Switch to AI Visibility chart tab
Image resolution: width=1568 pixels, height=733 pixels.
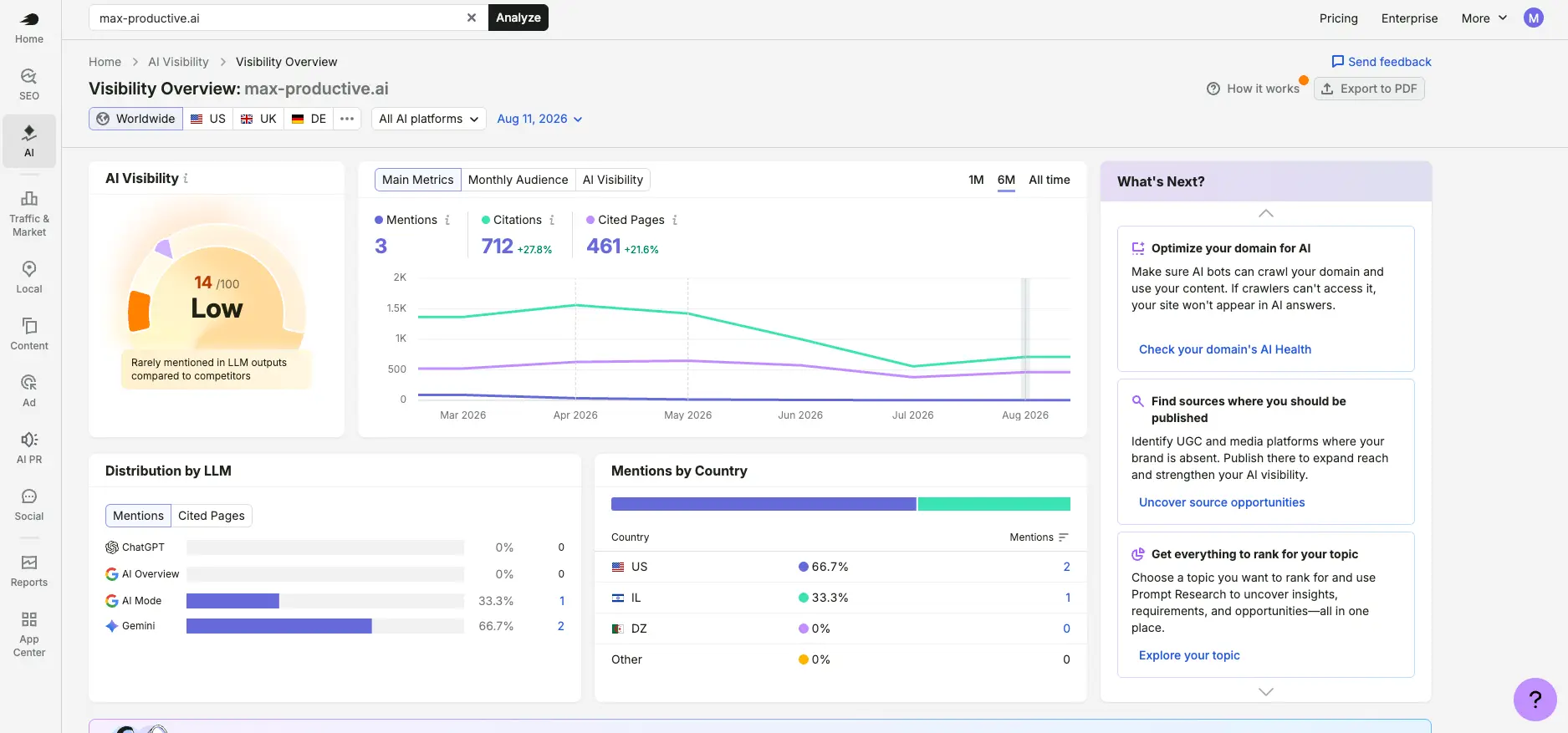click(x=613, y=180)
